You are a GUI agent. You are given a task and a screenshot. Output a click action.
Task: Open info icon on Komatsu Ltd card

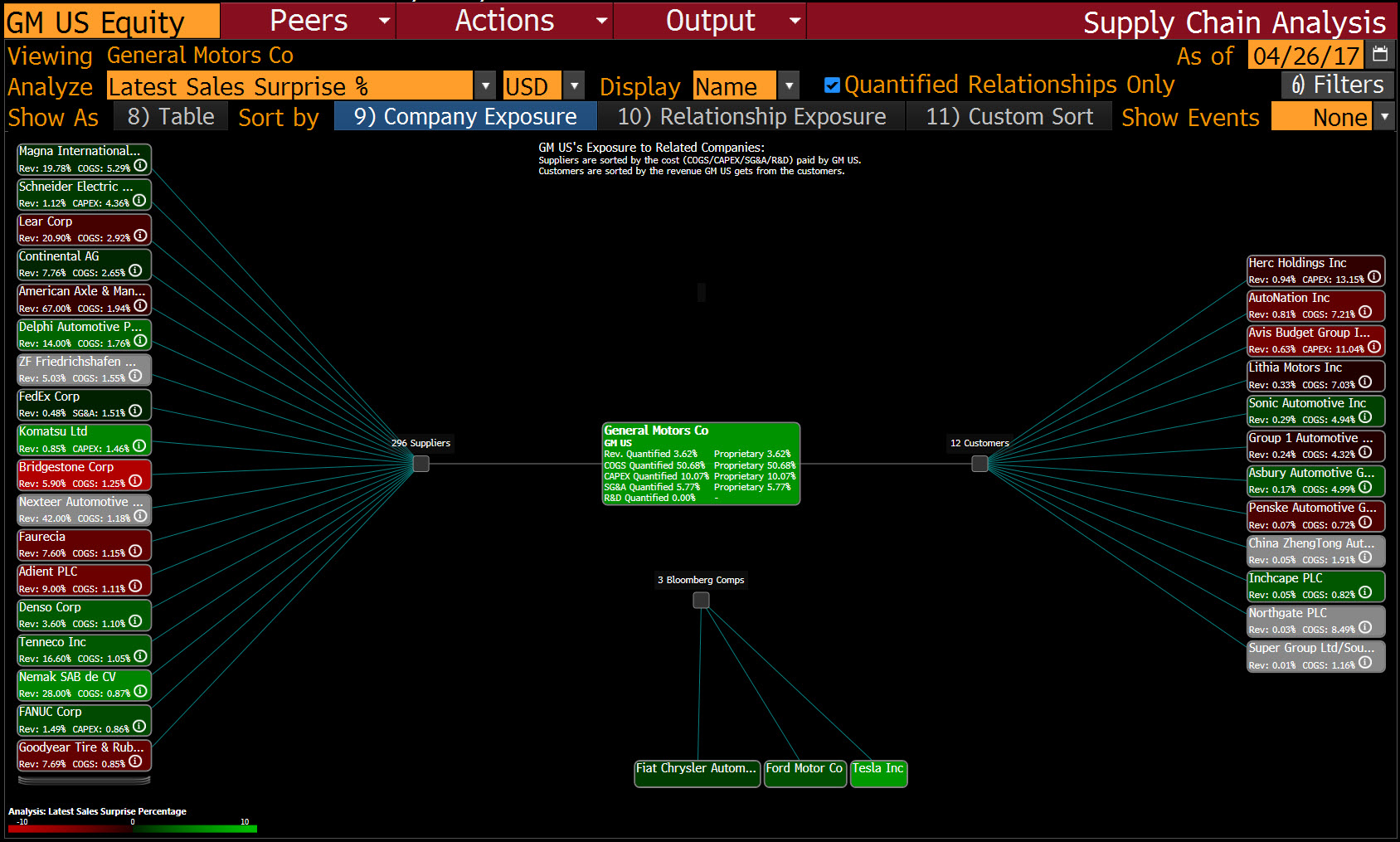tap(139, 446)
